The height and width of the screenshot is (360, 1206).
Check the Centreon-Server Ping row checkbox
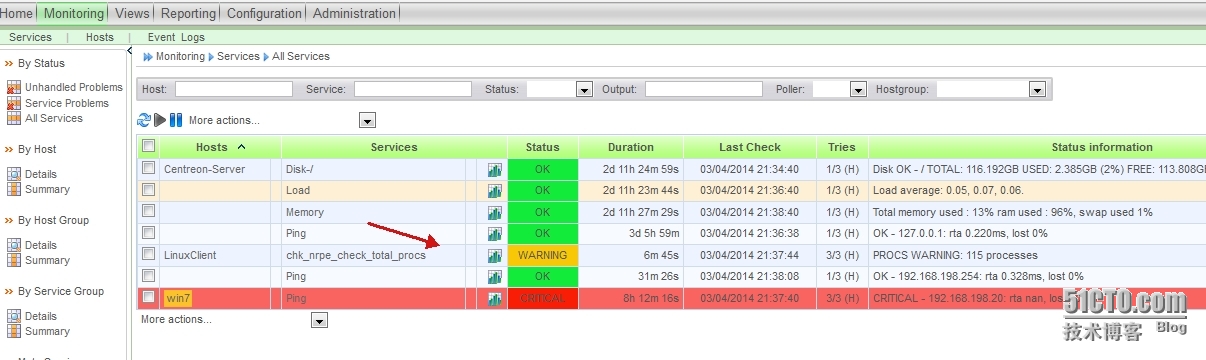point(148,232)
